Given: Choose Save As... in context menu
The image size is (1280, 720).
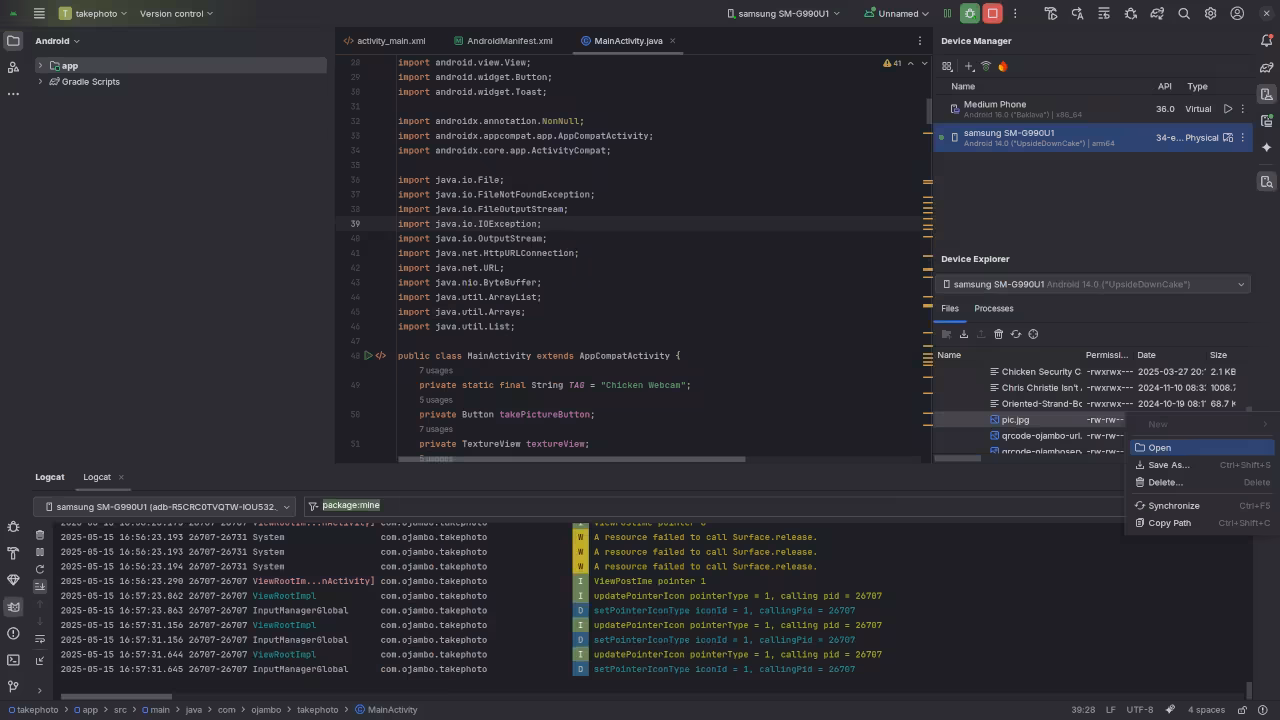Looking at the screenshot, I should tap(1202, 465).
